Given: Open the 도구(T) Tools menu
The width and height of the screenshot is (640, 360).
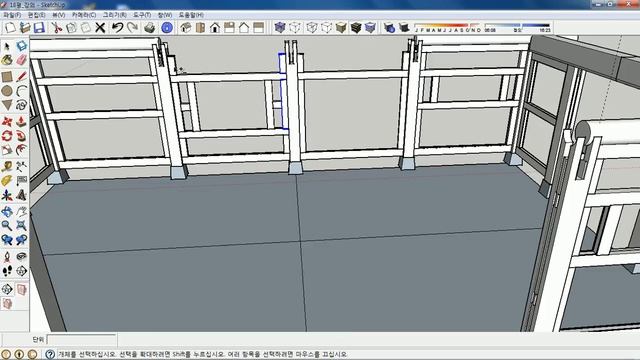Looking at the screenshot, I should [x=142, y=15].
